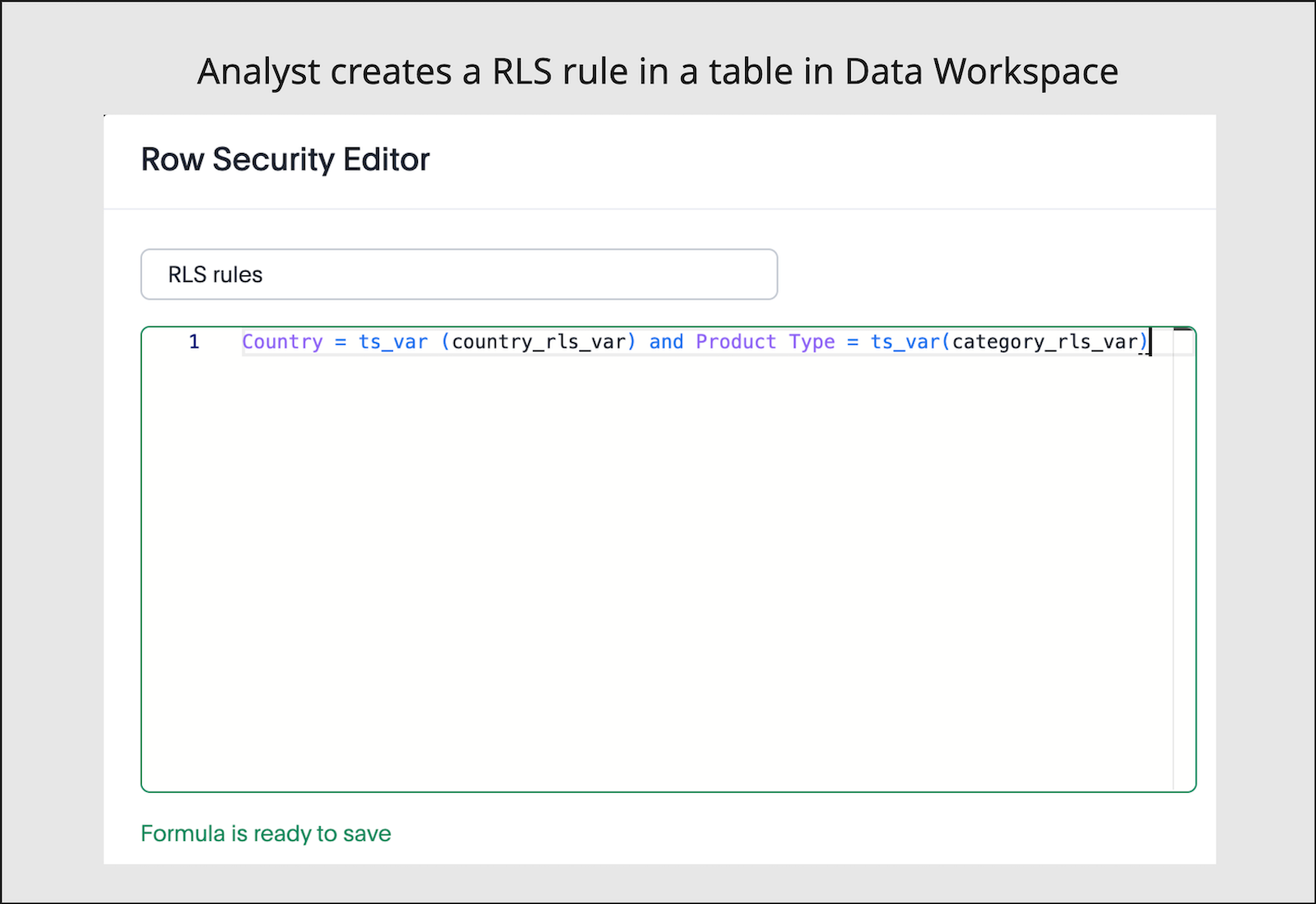Click the closing parenthesis at formula end

[x=1145, y=341]
